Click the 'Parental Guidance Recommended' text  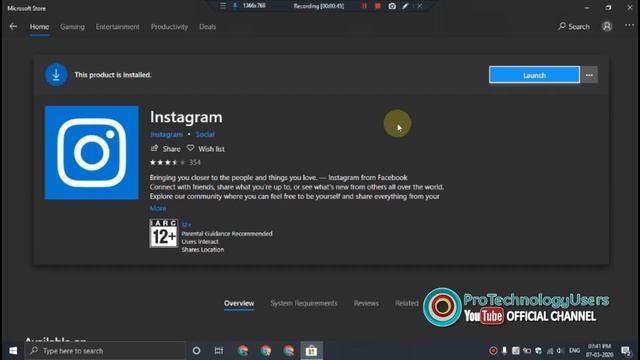point(227,233)
